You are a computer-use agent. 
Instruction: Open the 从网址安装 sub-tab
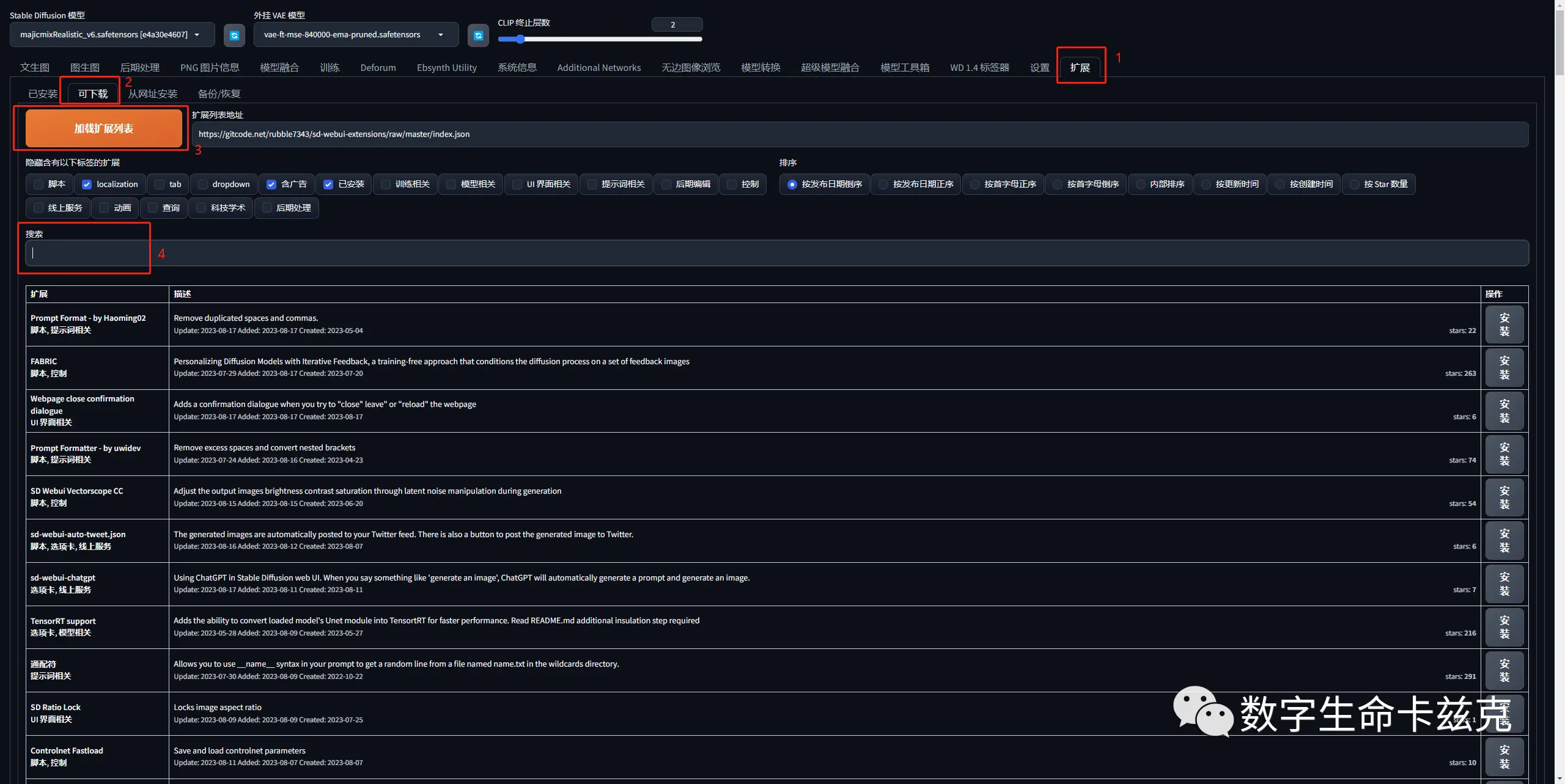(x=153, y=93)
